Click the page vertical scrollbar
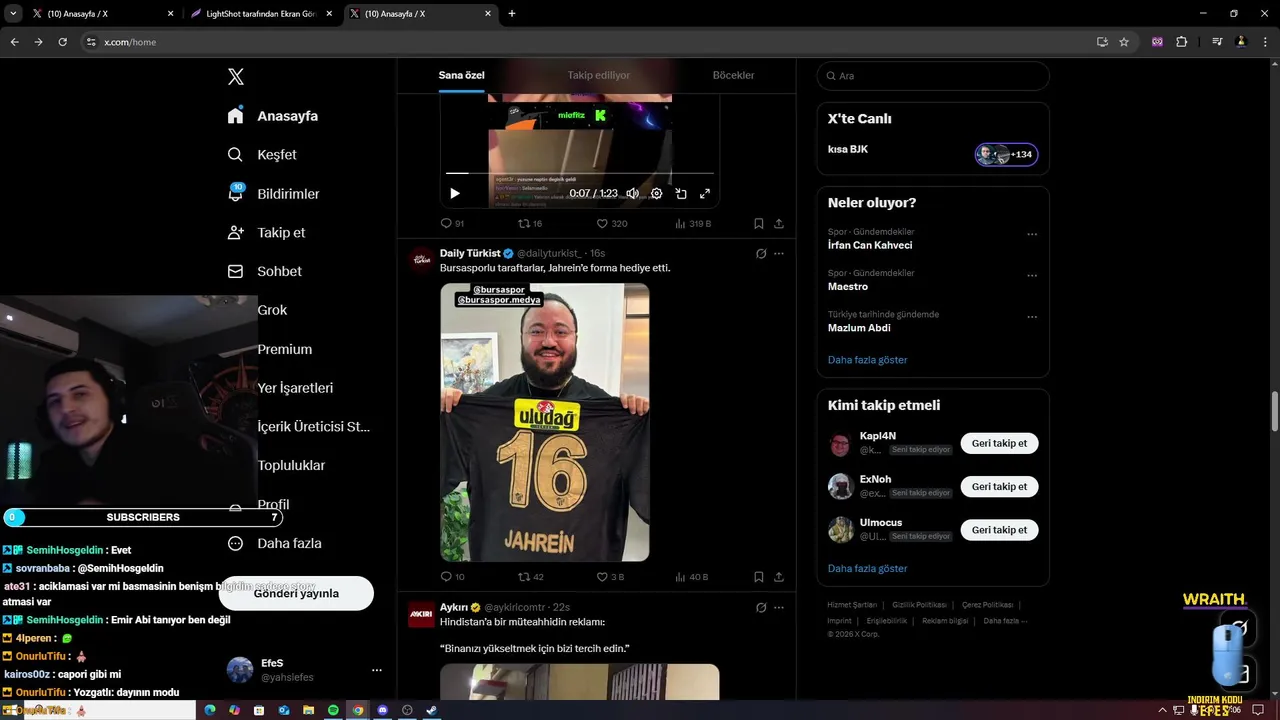The height and width of the screenshot is (720, 1280). click(x=1274, y=412)
